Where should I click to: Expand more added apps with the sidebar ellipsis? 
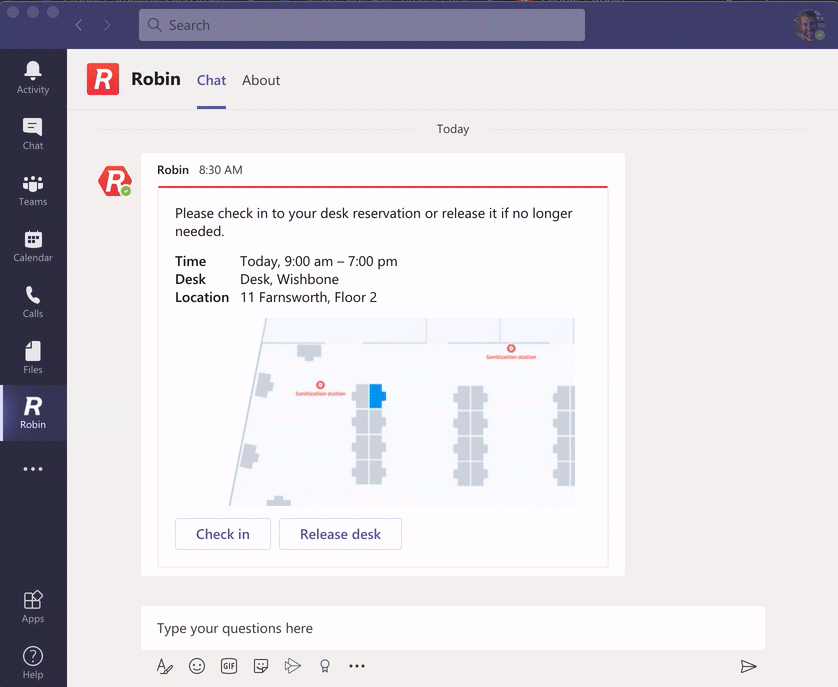pos(33,468)
